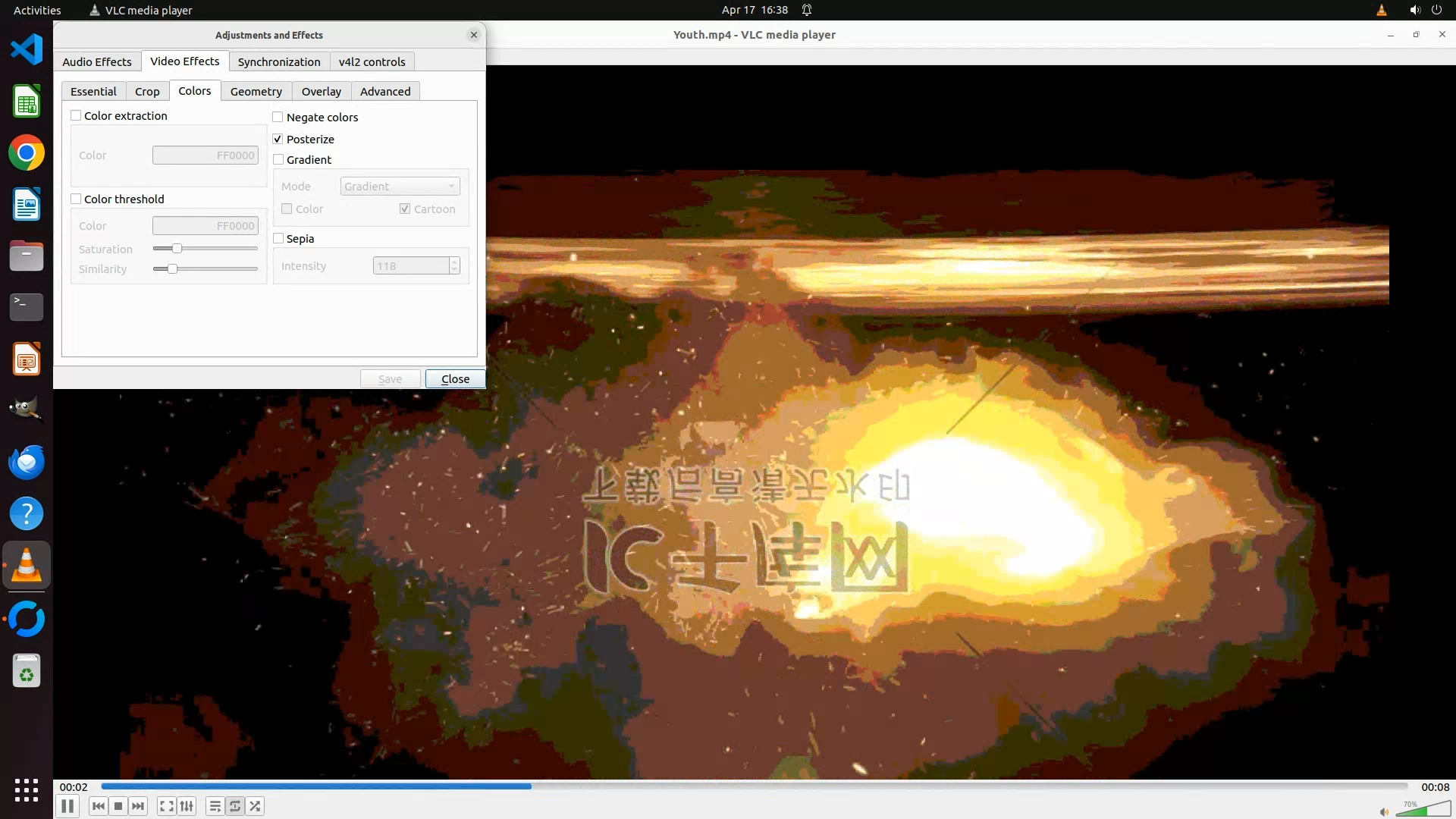The height and width of the screenshot is (819, 1456).
Task: Toggle fullscreen video mode
Action: [x=167, y=806]
